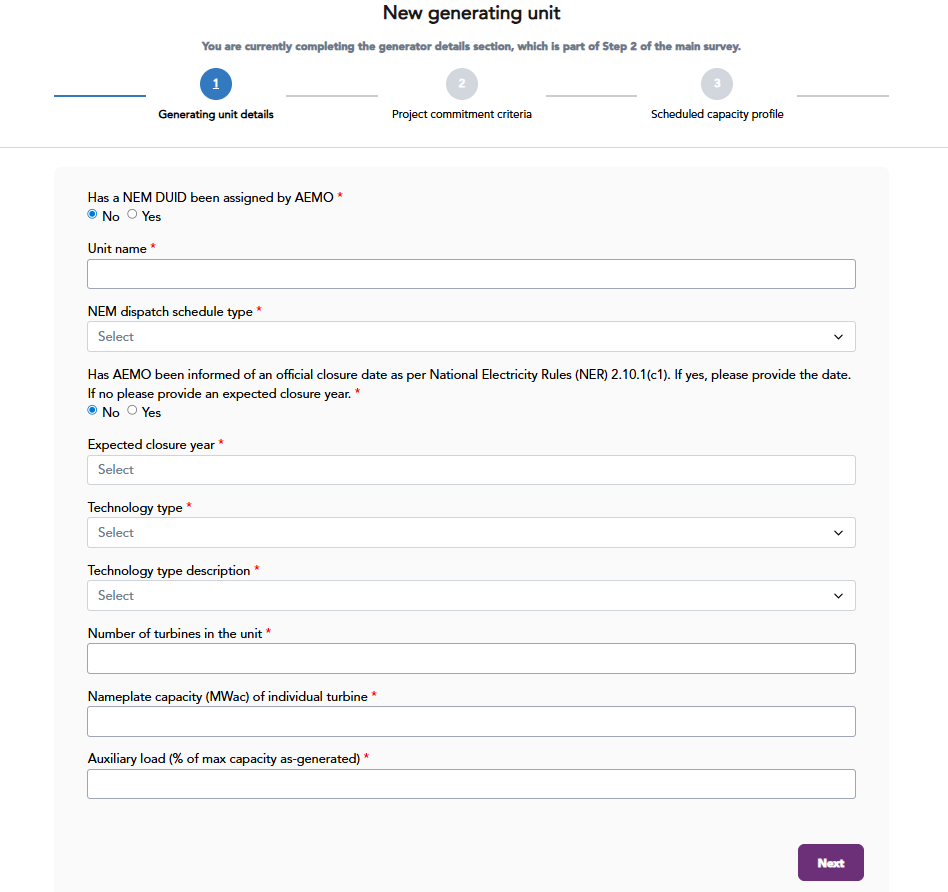Viewport: 948px width, 892px height.
Task: Choose No for official closure date
Action: (93, 411)
